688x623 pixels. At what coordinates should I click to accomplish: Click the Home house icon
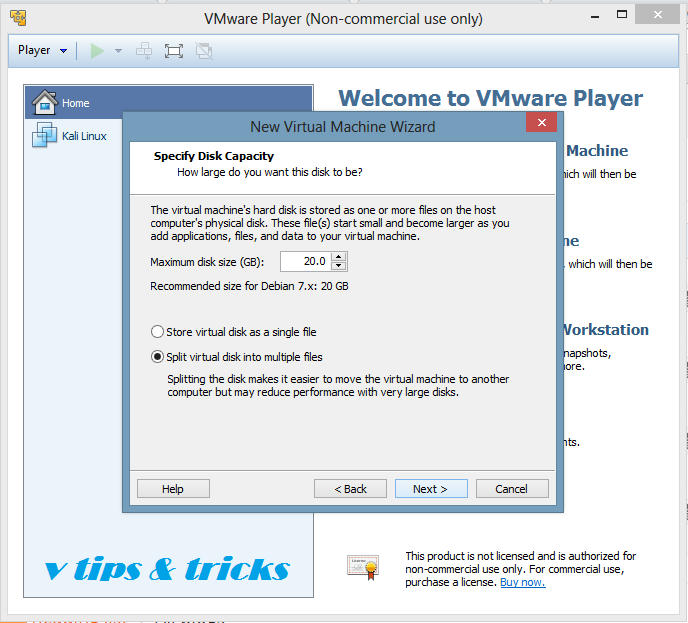[44, 102]
